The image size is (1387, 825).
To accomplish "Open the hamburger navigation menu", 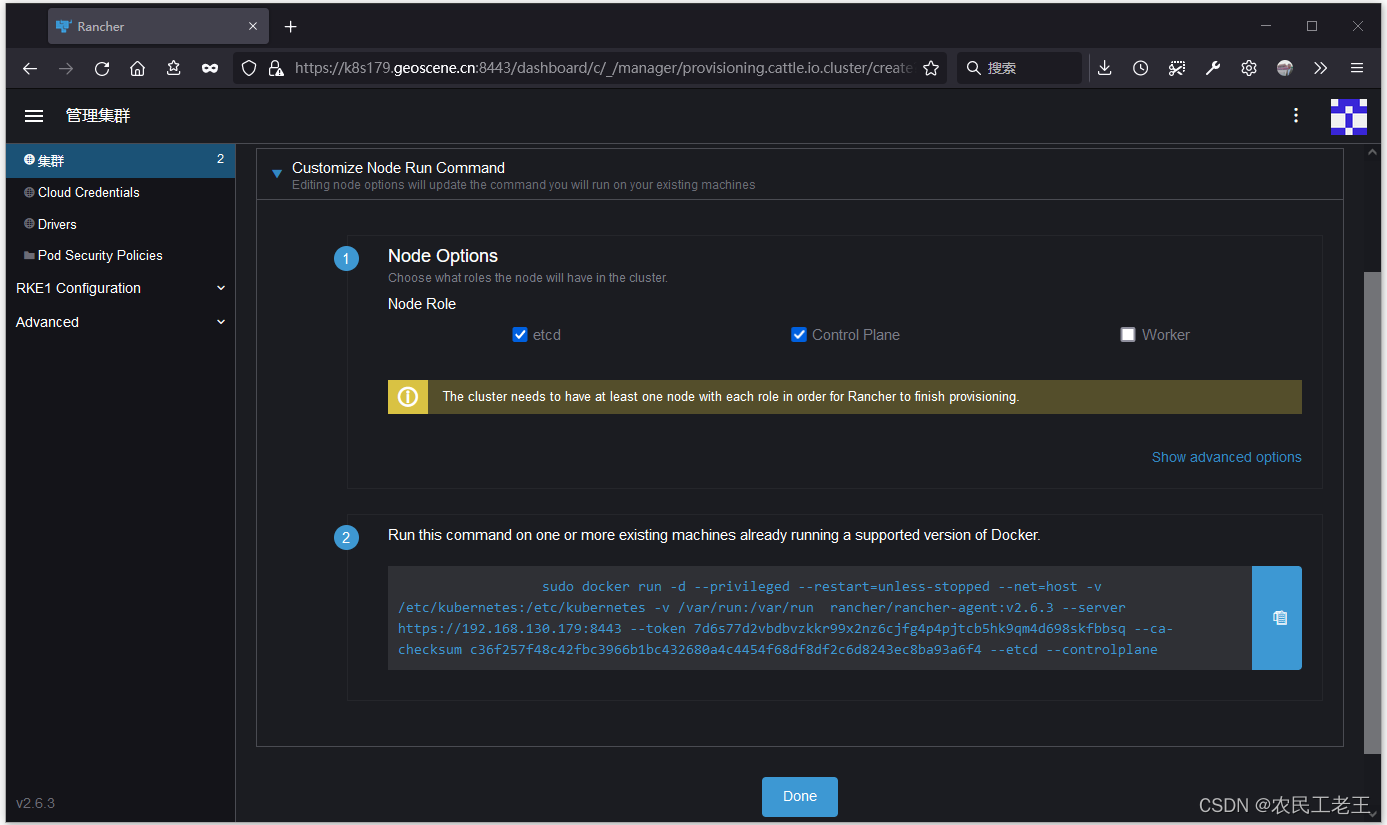I will pos(34,116).
